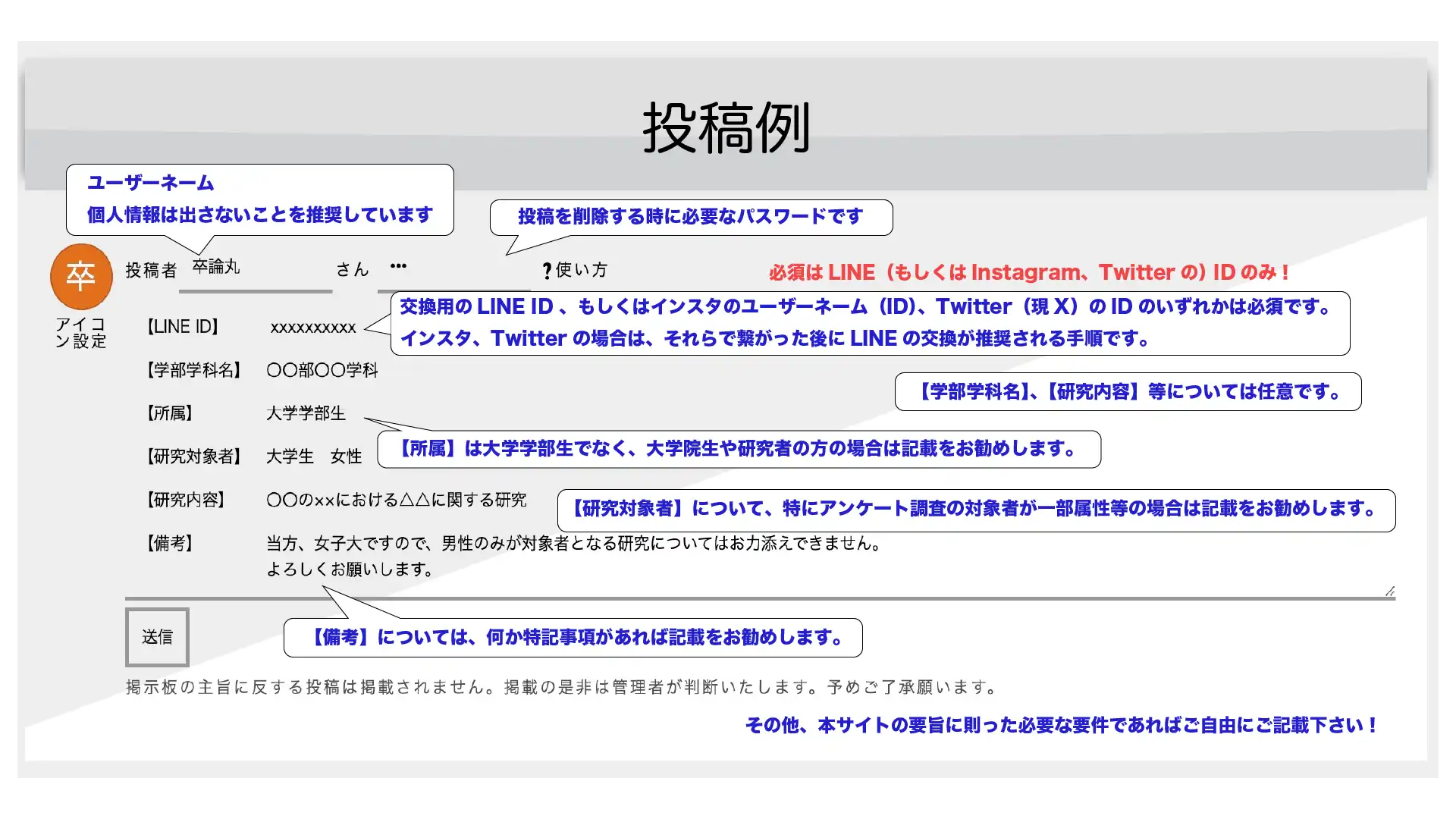Click the 掲示板の主旨に反する投稿 disclaimer text

(562, 687)
